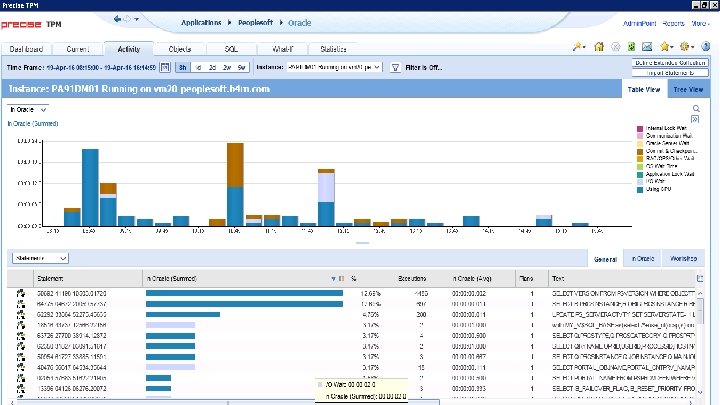
Task: Click the back navigation arrow
Action: (x=117, y=19)
